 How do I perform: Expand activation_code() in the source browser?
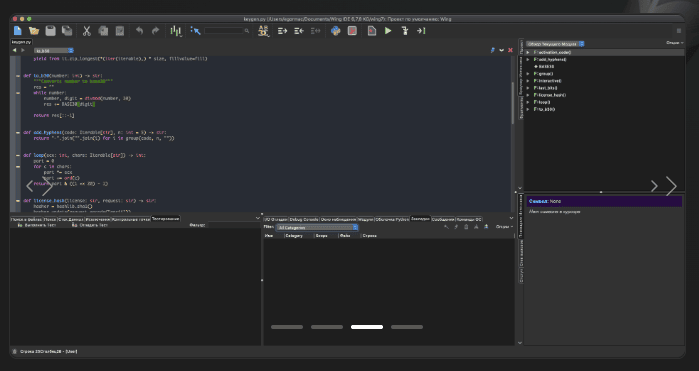pyautogui.click(x=528, y=52)
